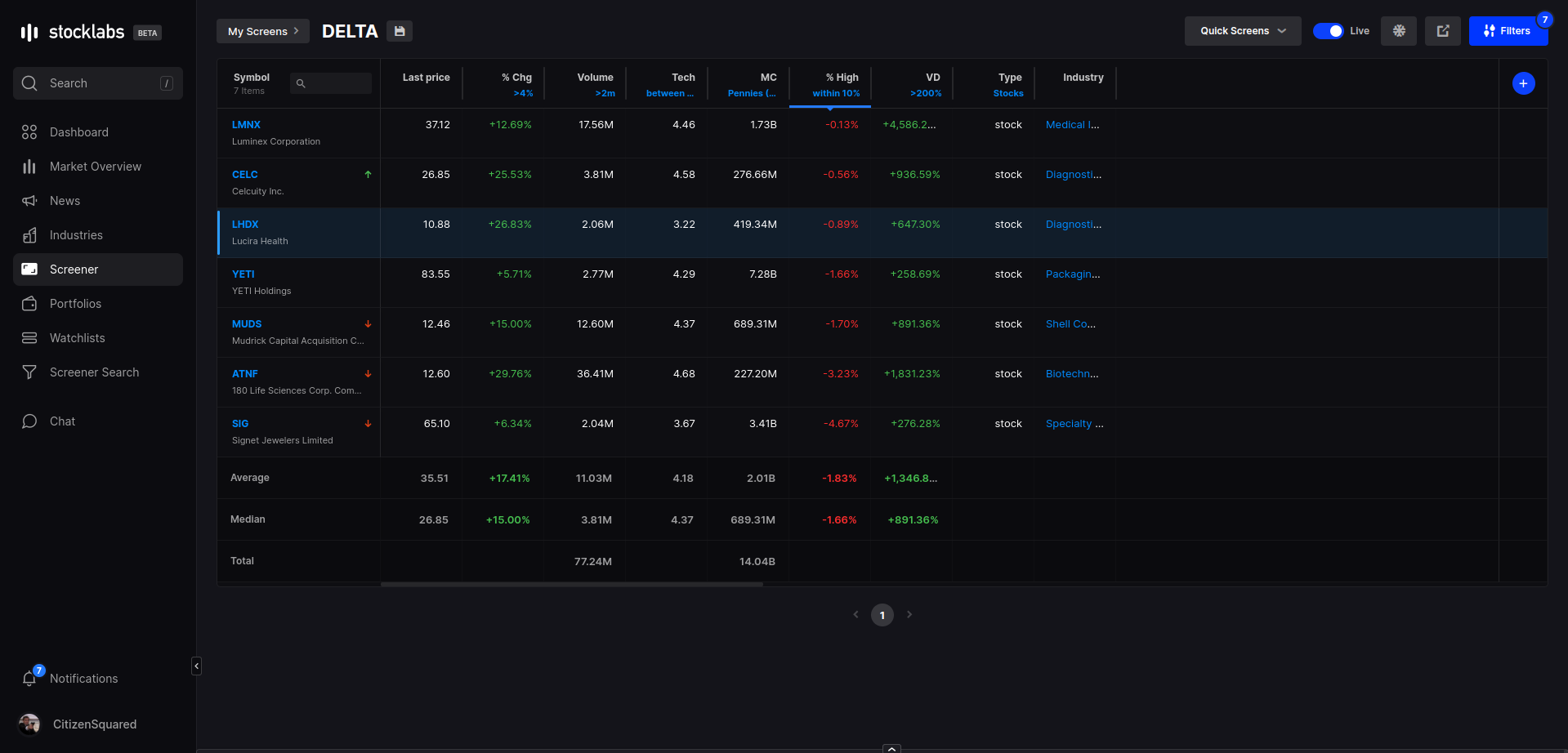Focus the sidebar Search field
Viewport: 1568px width, 753px height.
[98, 83]
